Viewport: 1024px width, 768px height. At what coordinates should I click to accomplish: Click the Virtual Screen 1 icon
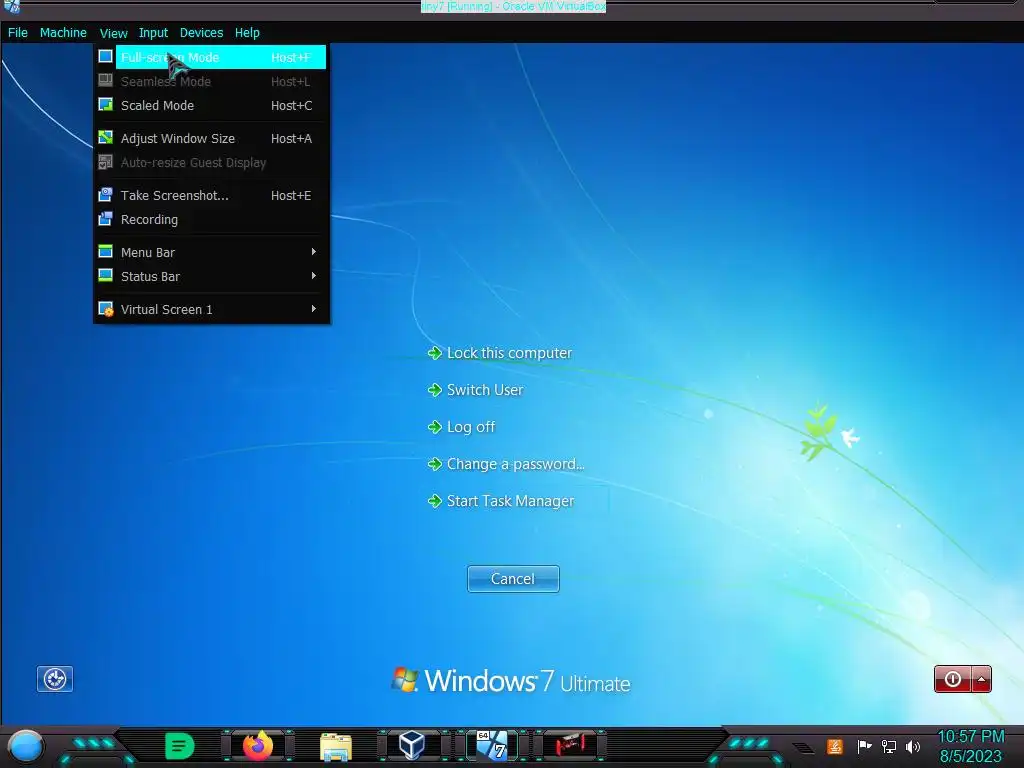[105, 308]
